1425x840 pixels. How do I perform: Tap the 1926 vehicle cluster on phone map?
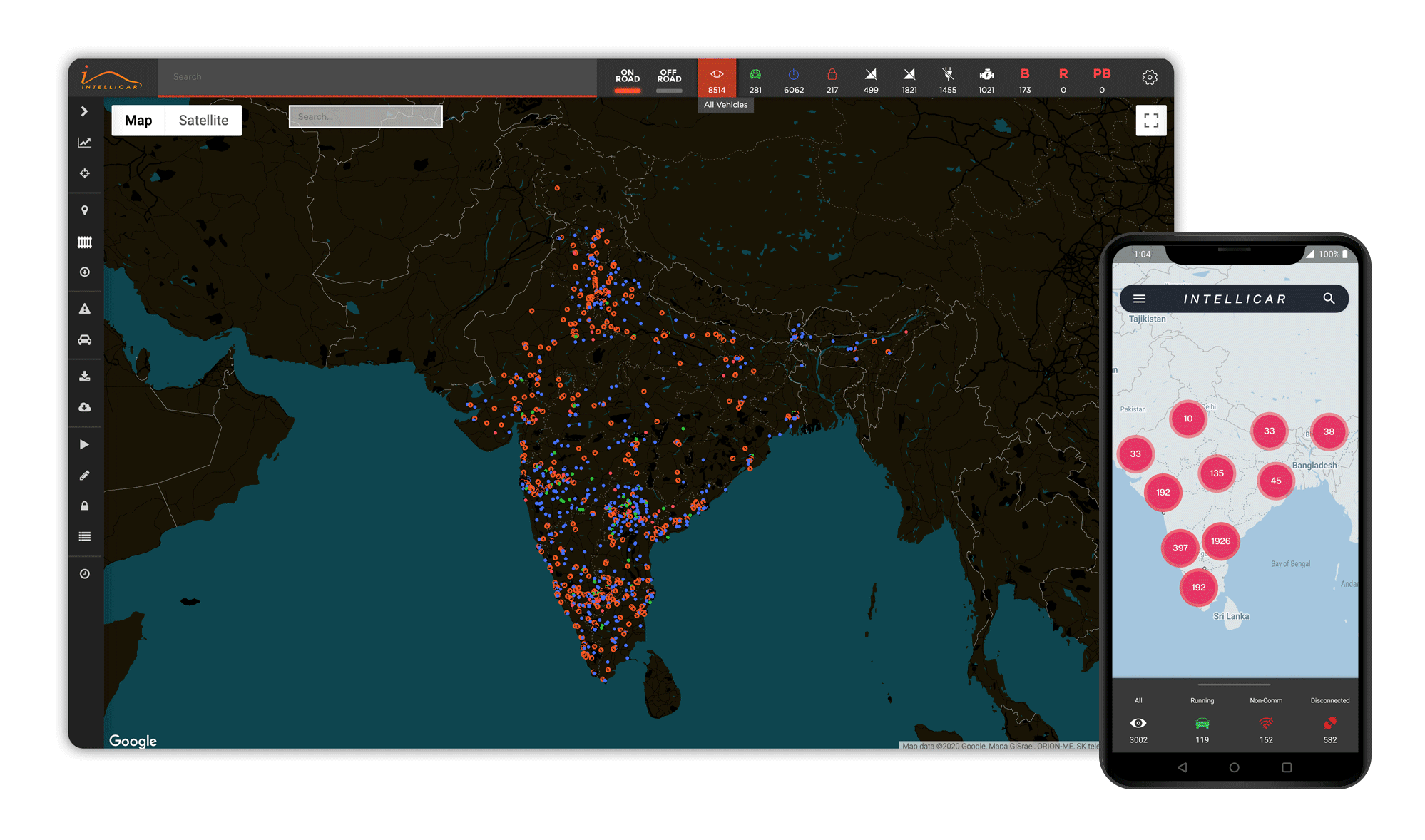pyautogui.click(x=1220, y=541)
